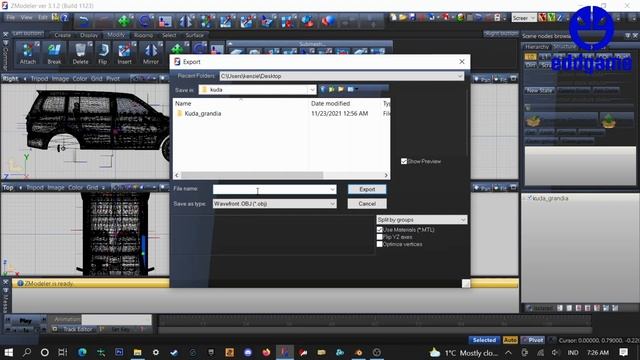Toggle the Pivot button in status bar

(x=533, y=340)
